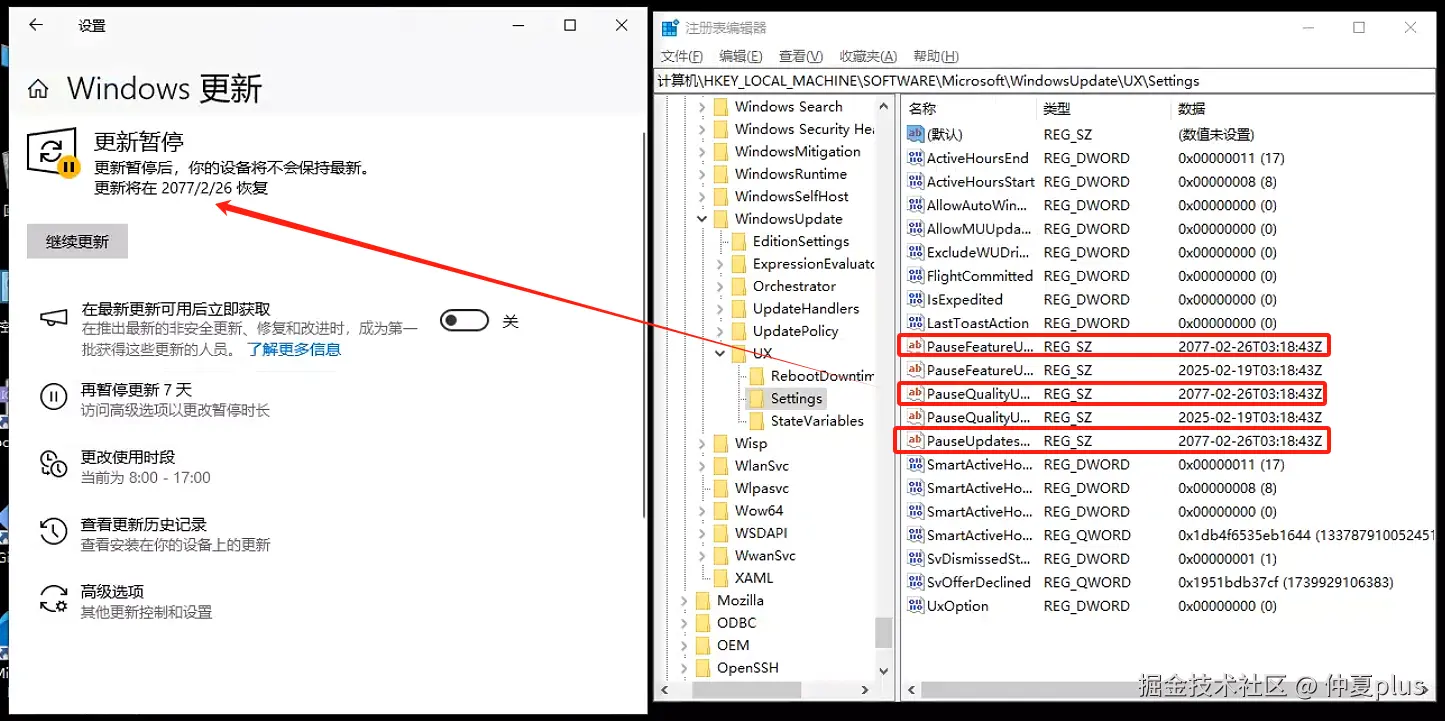Screen dimensions: 1445x721
Task: Click the Mozilla folder icon
Action: 703,601
